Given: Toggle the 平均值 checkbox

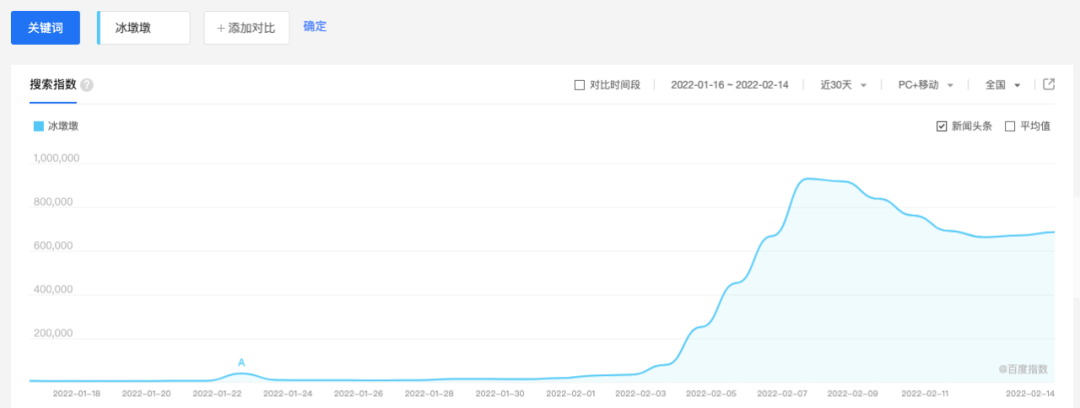Looking at the screenshot, I should click(1009, 126).
